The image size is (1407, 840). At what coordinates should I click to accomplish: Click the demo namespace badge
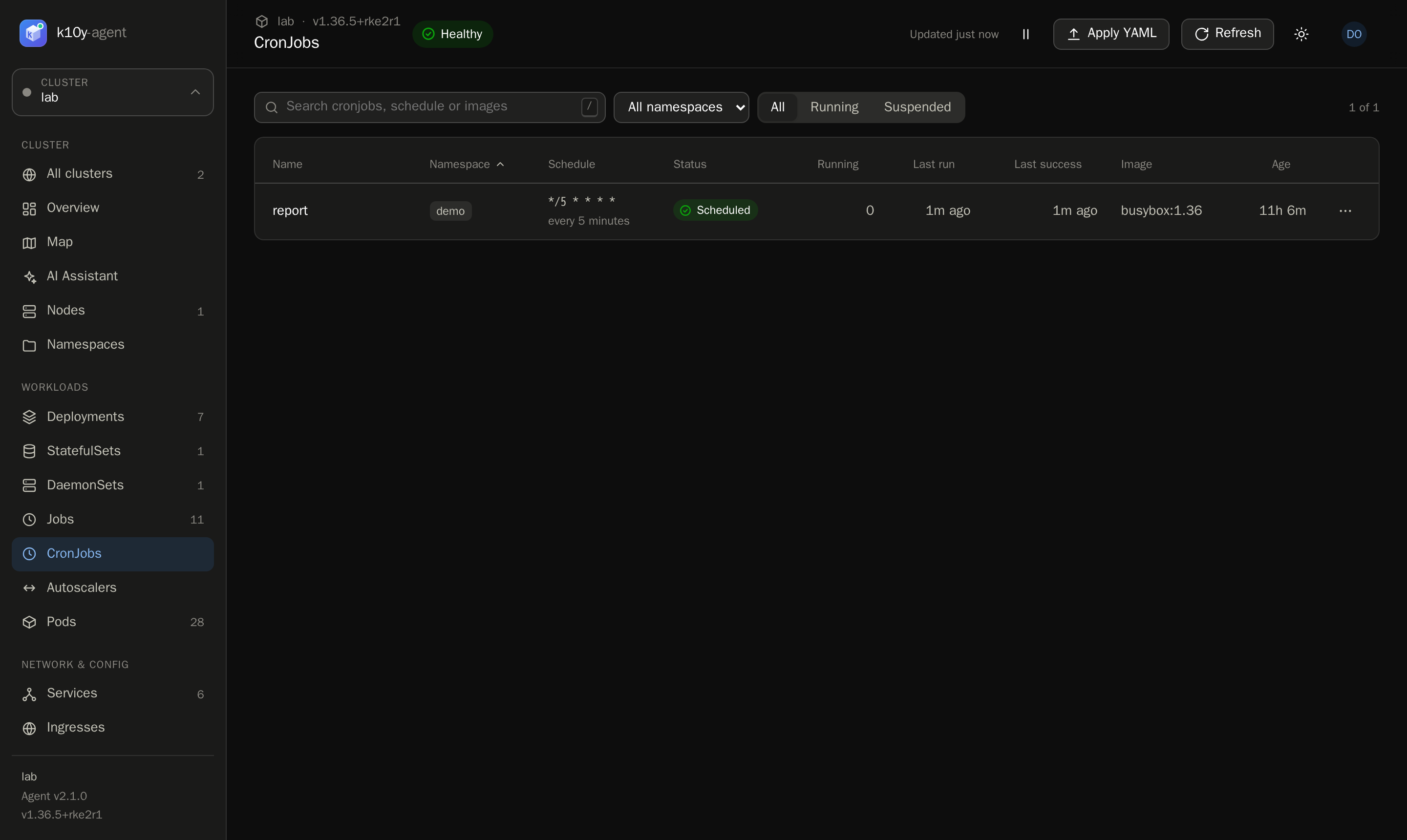point(450,211)
